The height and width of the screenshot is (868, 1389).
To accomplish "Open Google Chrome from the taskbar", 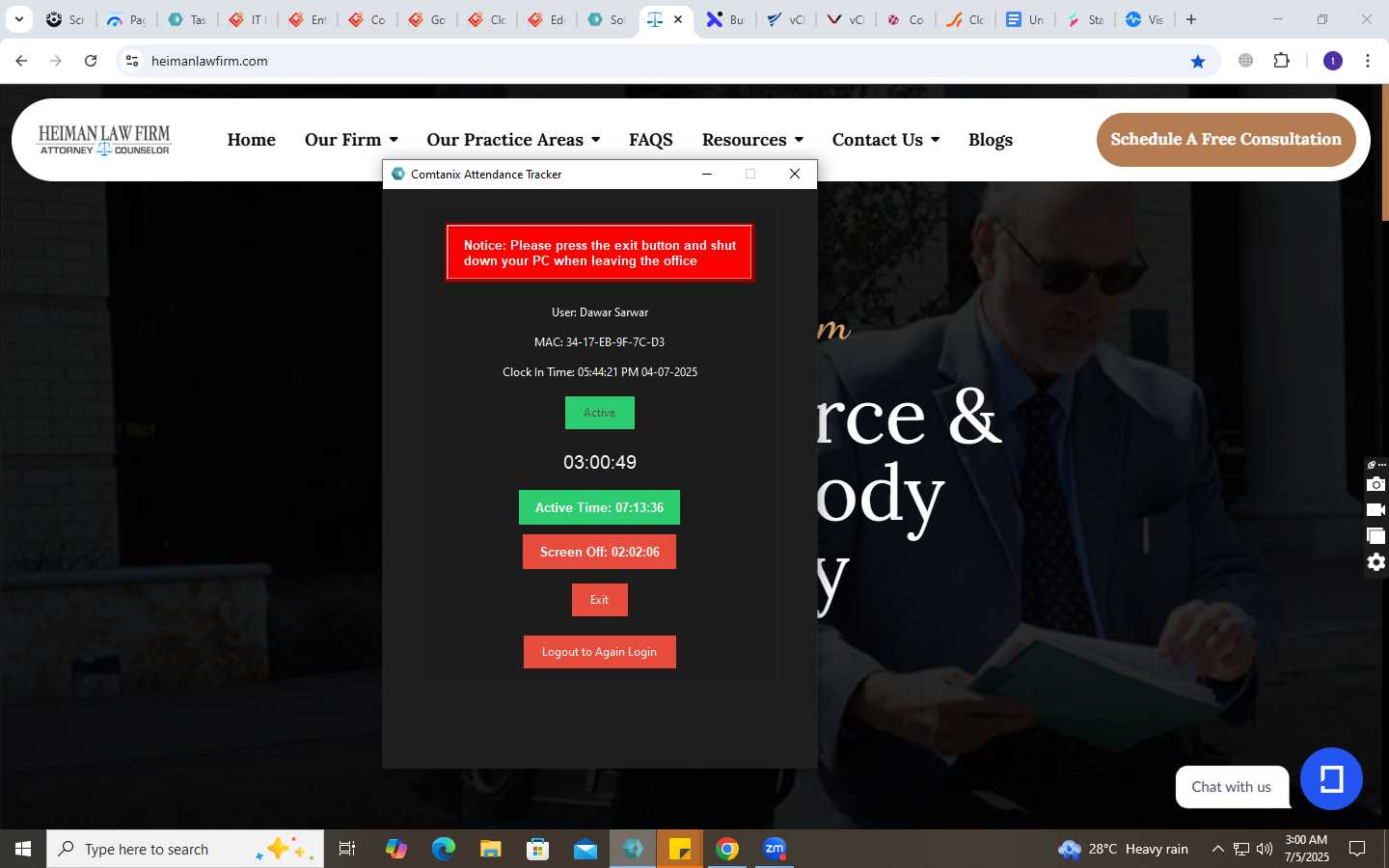I will pos(727,849).
